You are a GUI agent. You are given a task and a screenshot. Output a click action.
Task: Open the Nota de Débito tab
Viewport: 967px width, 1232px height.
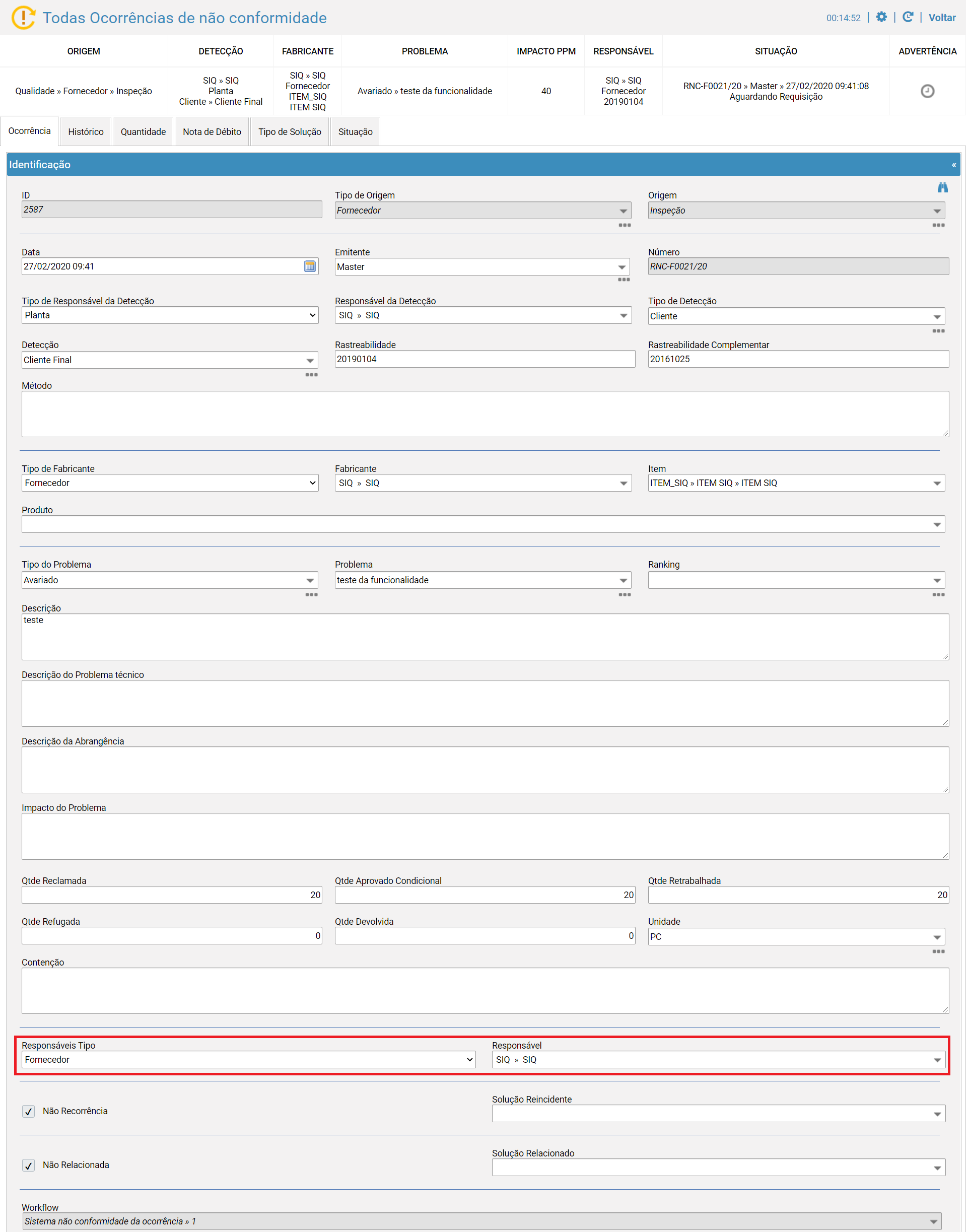pyautogui.click(x=212, y=131)
